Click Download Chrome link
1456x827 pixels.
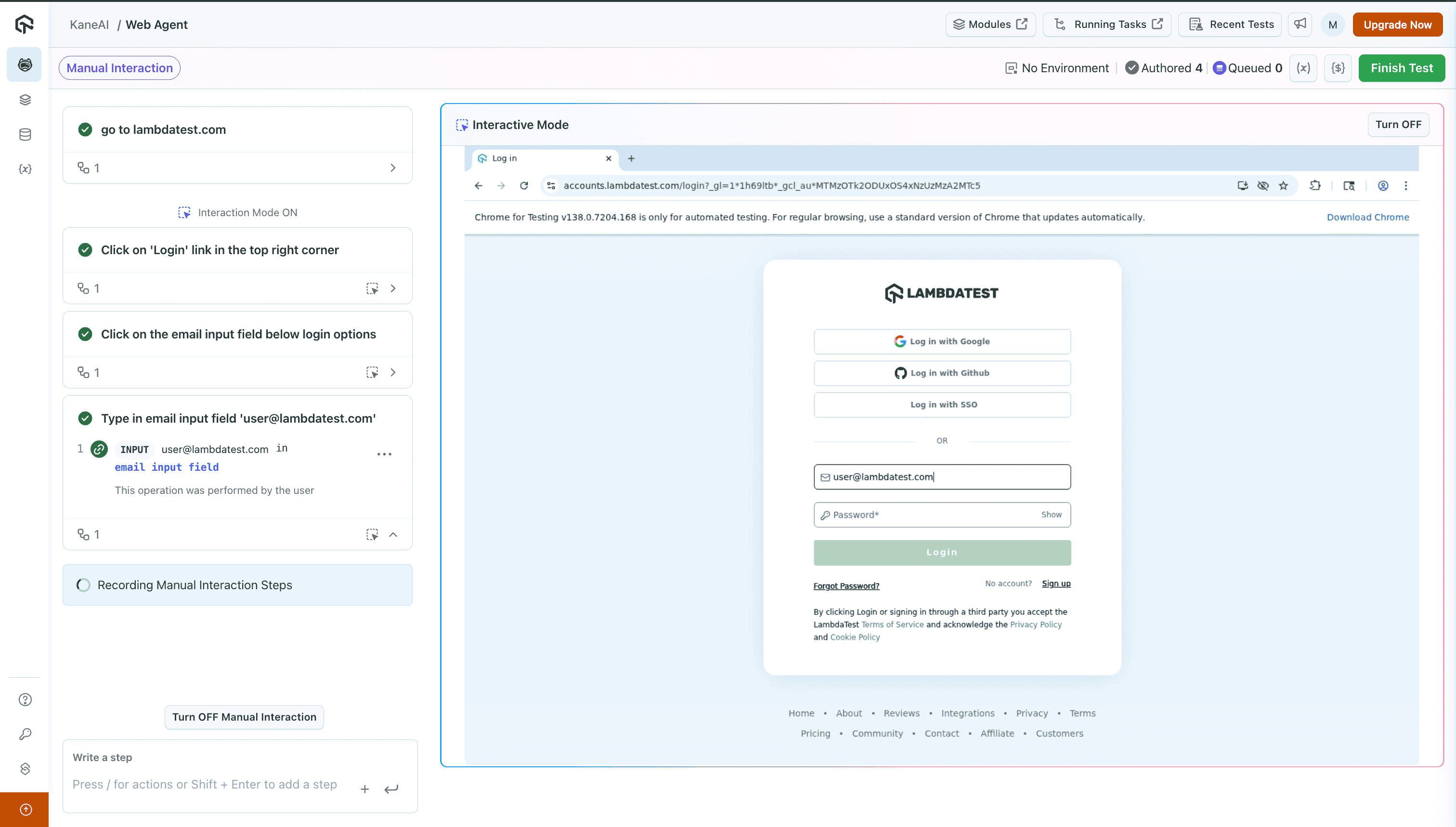pyautogui.click(x=1367, y=218)
